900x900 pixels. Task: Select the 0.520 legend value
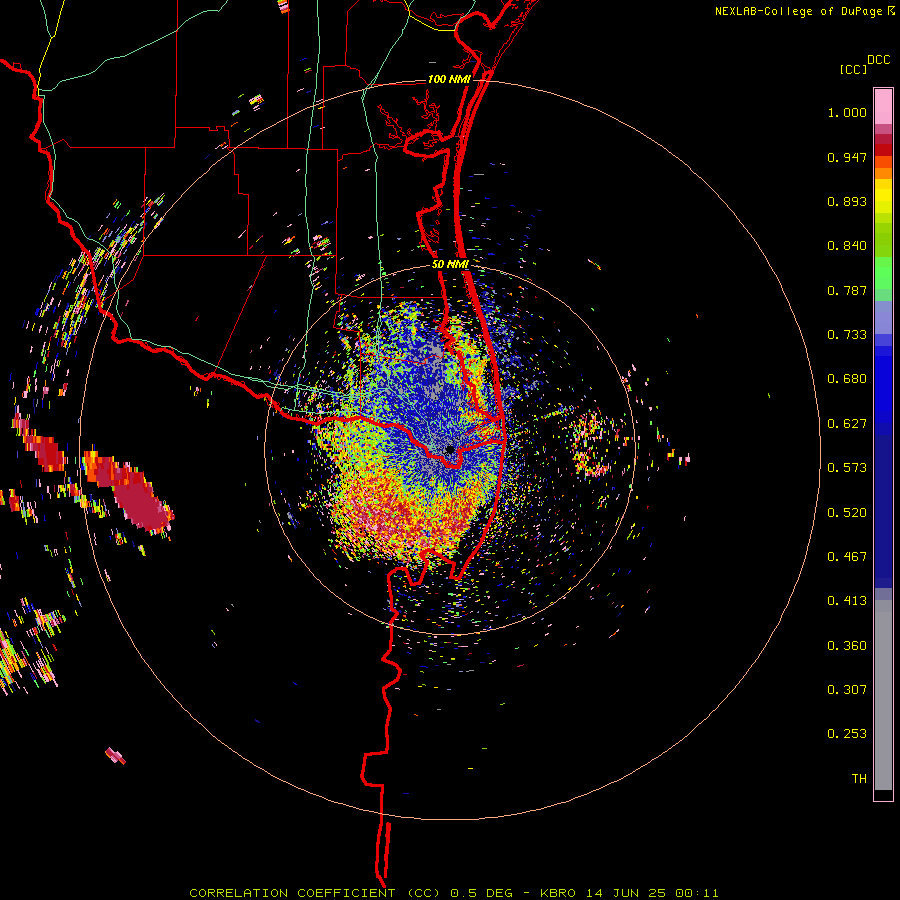847,513
